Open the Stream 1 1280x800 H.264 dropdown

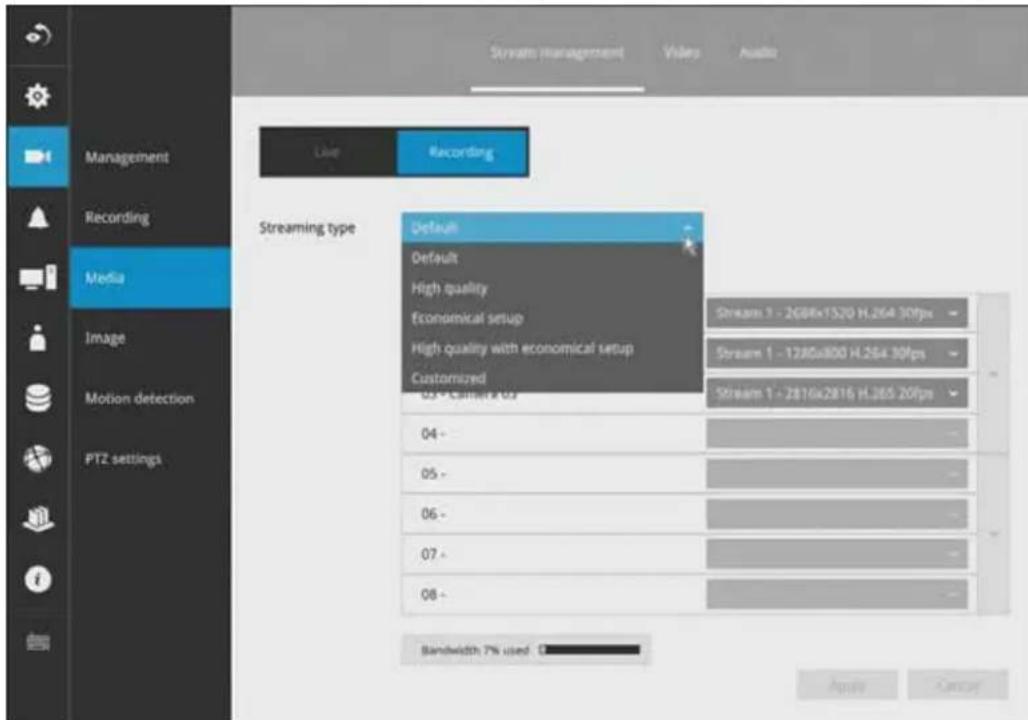click(x=837, y=353)
